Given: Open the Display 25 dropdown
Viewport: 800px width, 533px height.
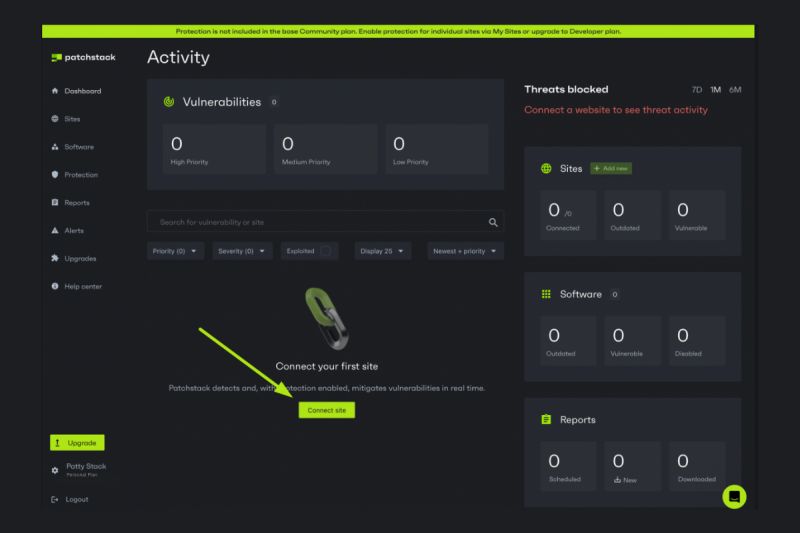Looking at the screenshot, I should [x=383, y=251].
